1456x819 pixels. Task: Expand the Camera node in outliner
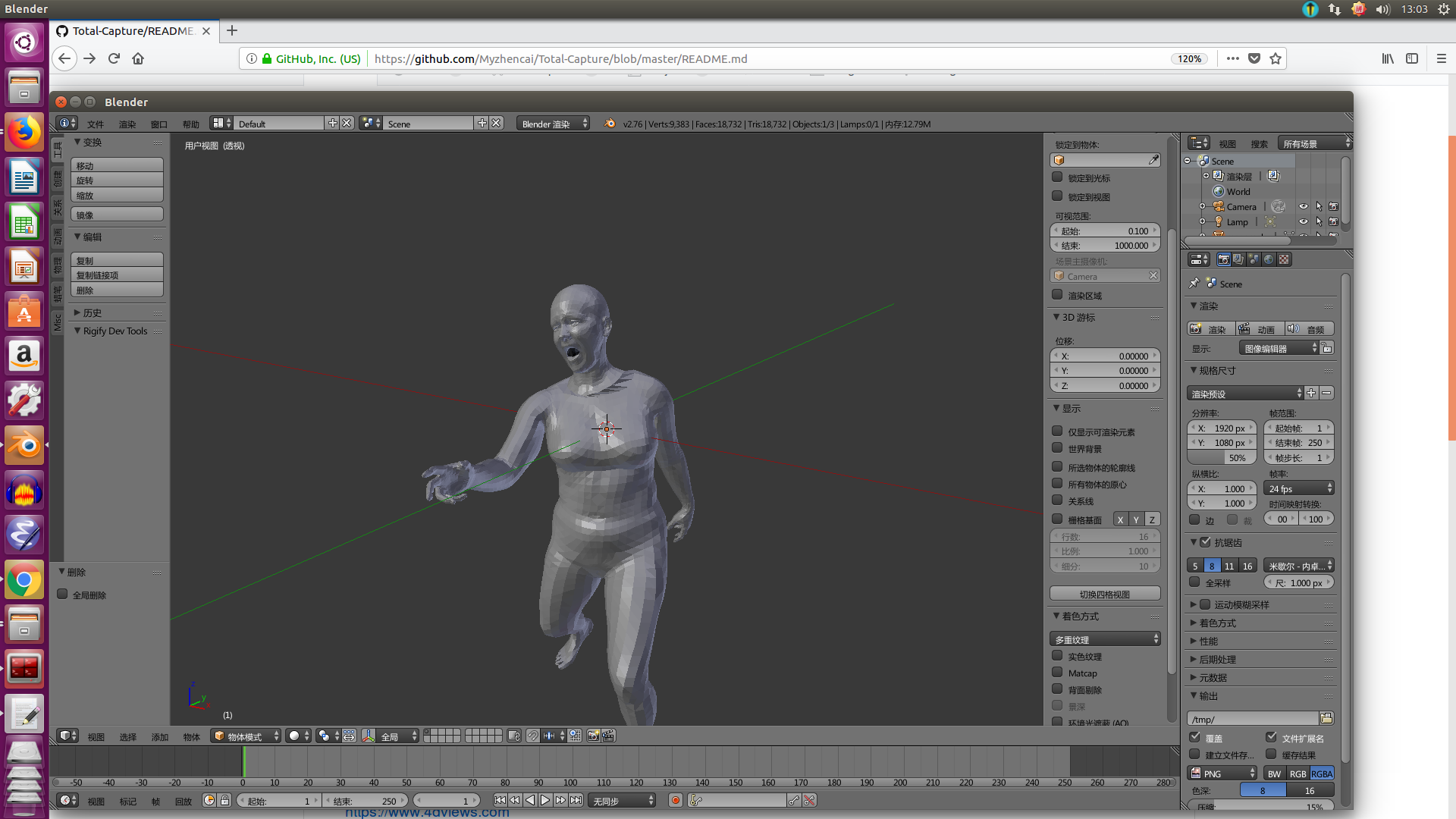click(x=1202, y=206)
